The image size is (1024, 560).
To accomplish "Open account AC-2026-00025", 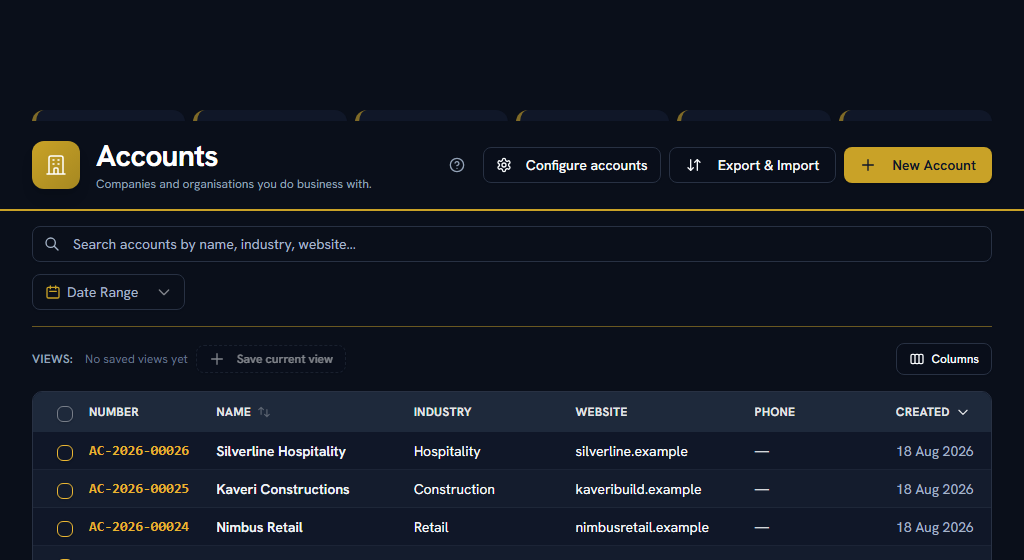I will point(139,489).
